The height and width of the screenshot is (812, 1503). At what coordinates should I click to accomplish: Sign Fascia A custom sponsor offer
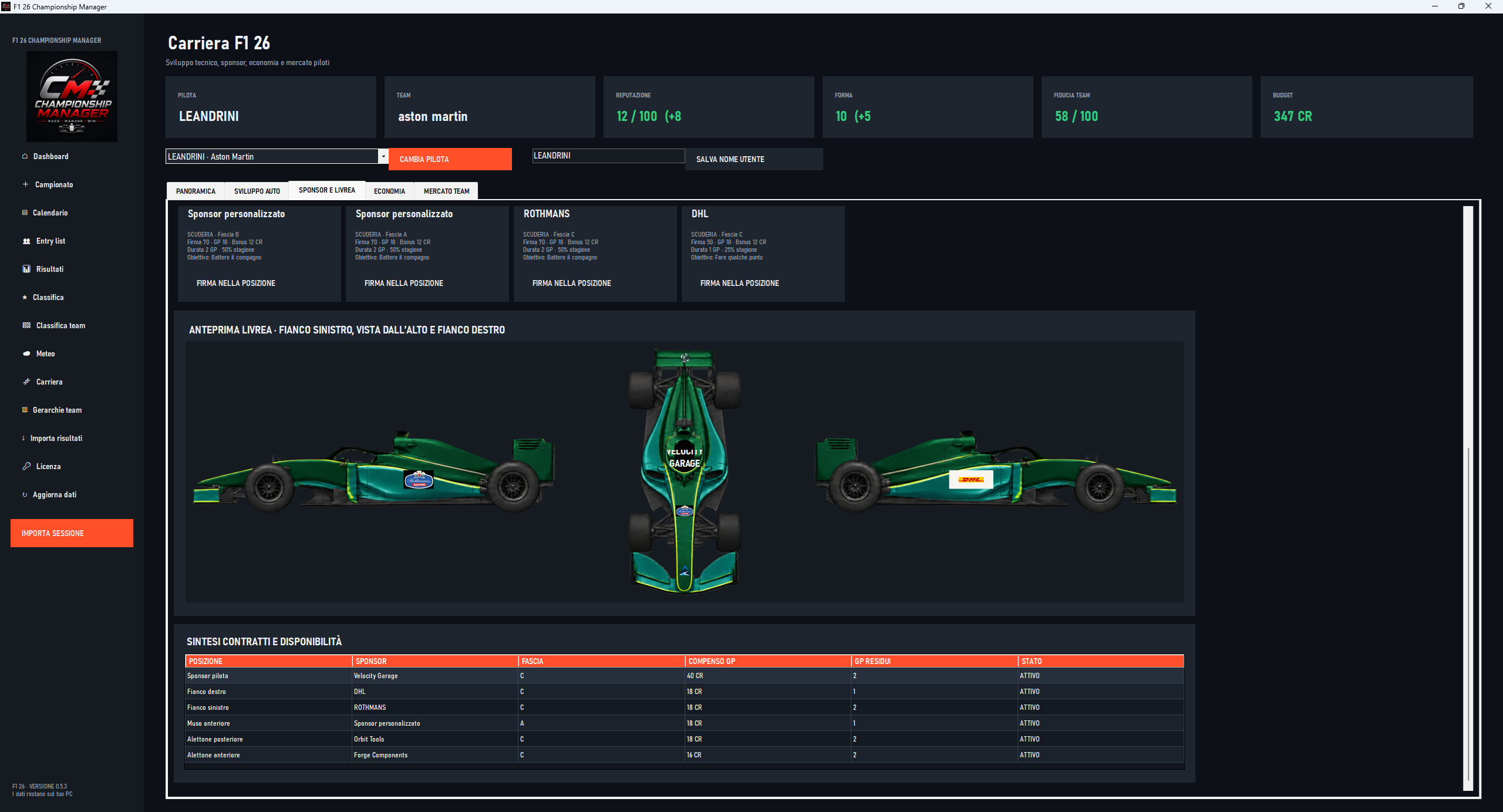coord(403,283)
